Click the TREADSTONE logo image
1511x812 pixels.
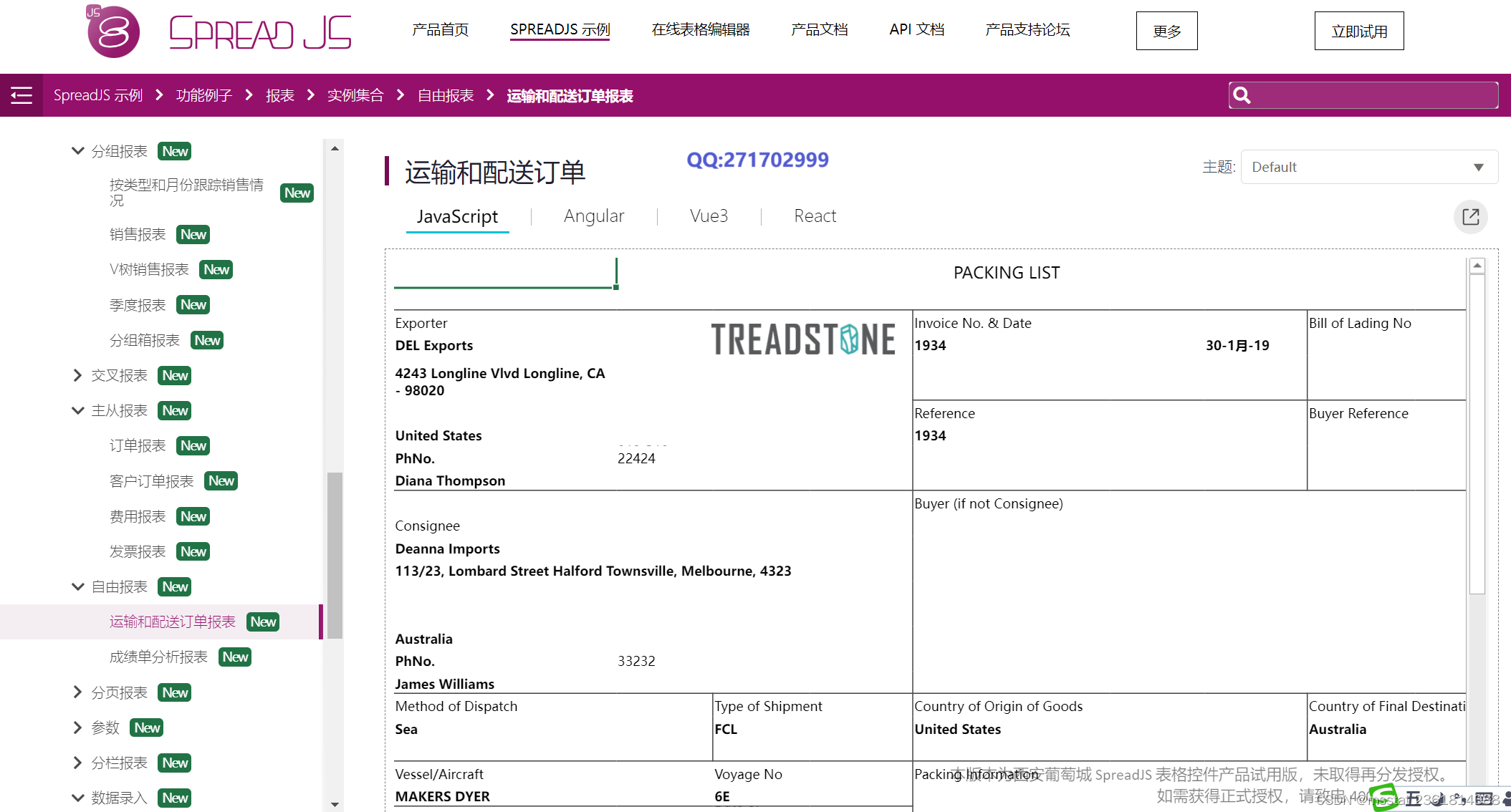point(802,339)
